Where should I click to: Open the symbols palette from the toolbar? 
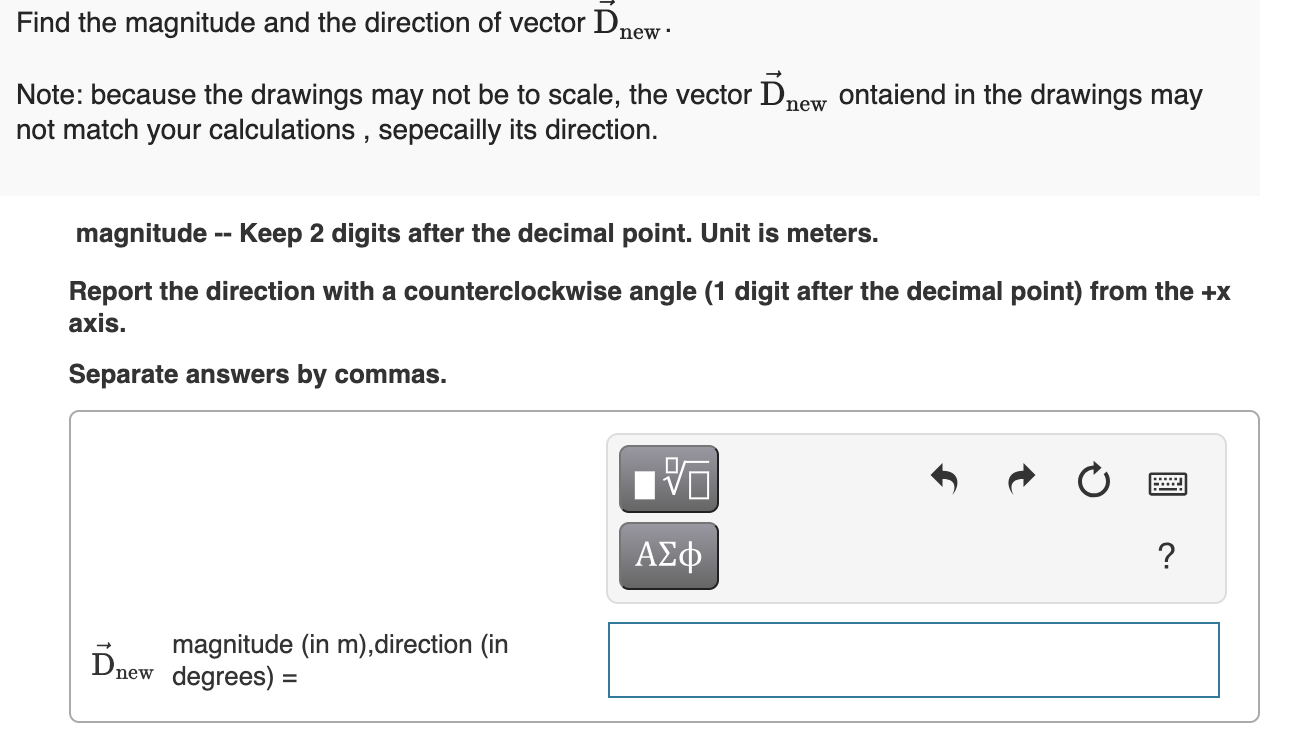click(x=666, y=555)
